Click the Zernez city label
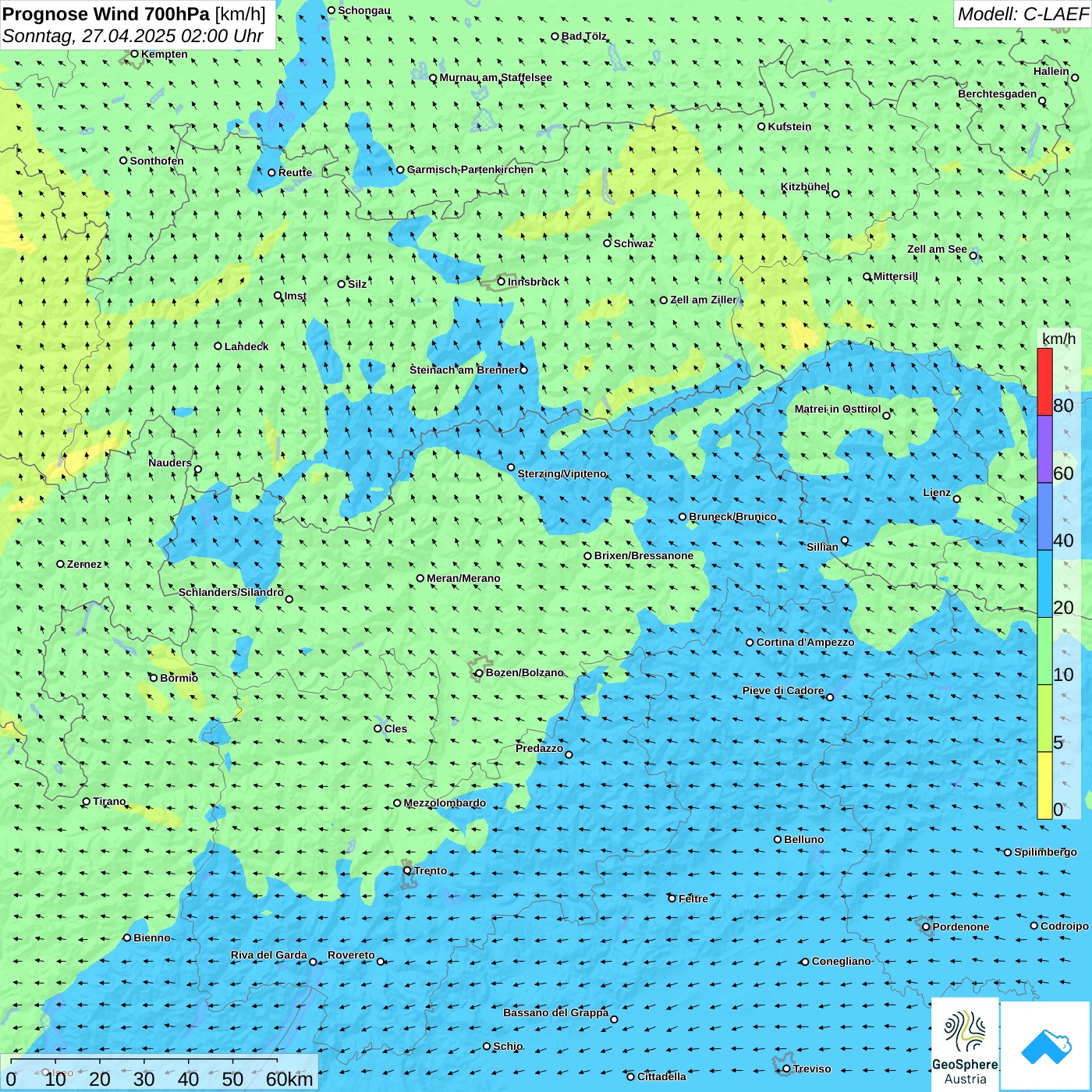Screen dimensions: 1092x1092 84,564
